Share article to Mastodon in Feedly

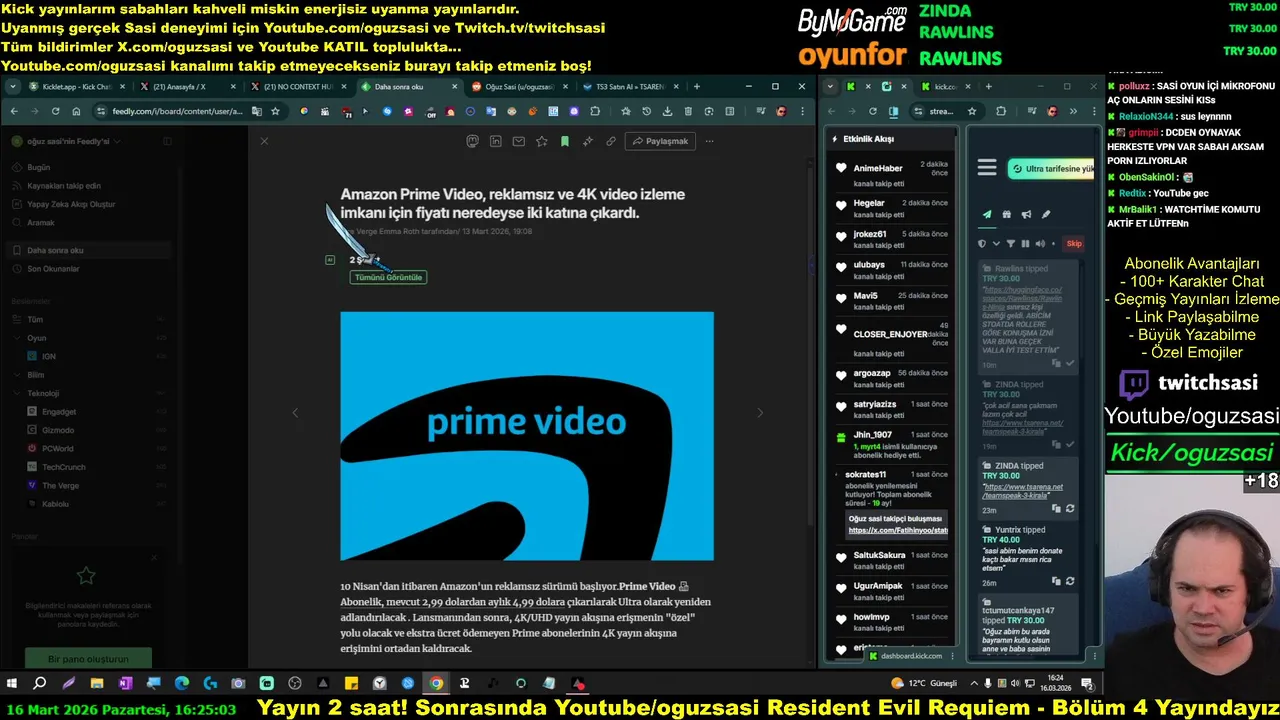(472, 141)
